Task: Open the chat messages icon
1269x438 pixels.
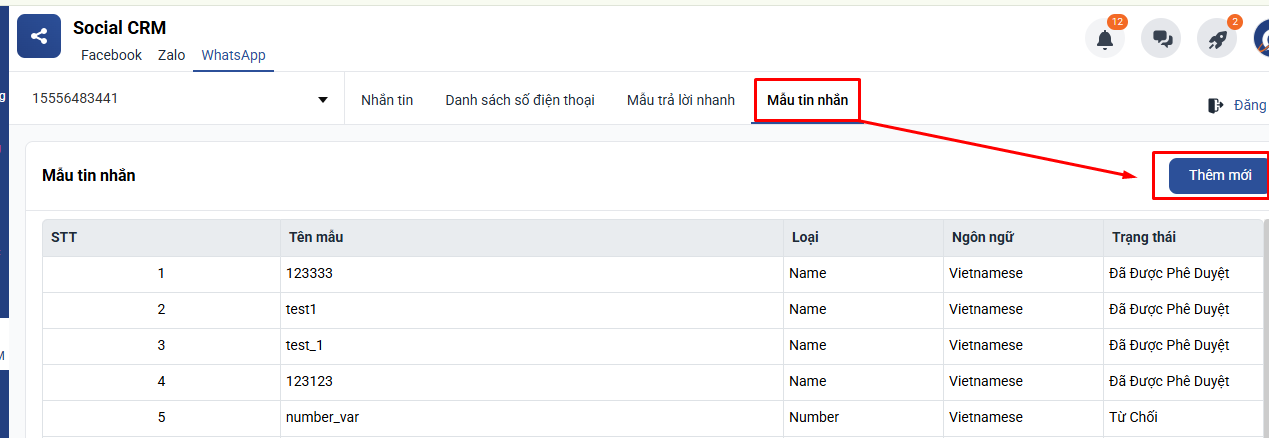Action: click(1161, 39)
